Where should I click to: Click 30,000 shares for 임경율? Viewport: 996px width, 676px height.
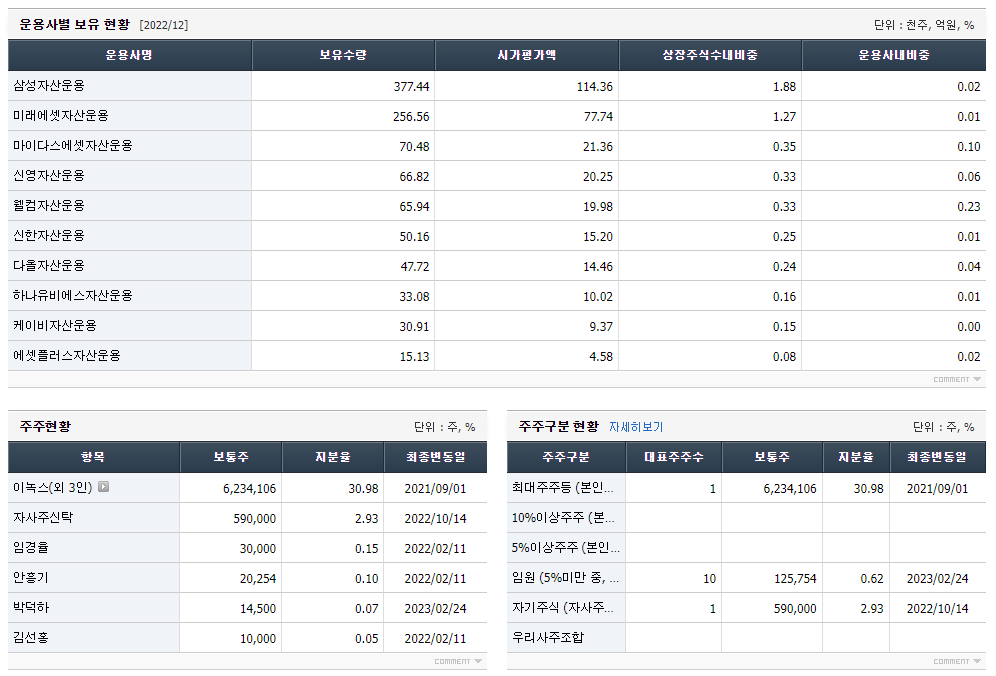pos(257,548)
